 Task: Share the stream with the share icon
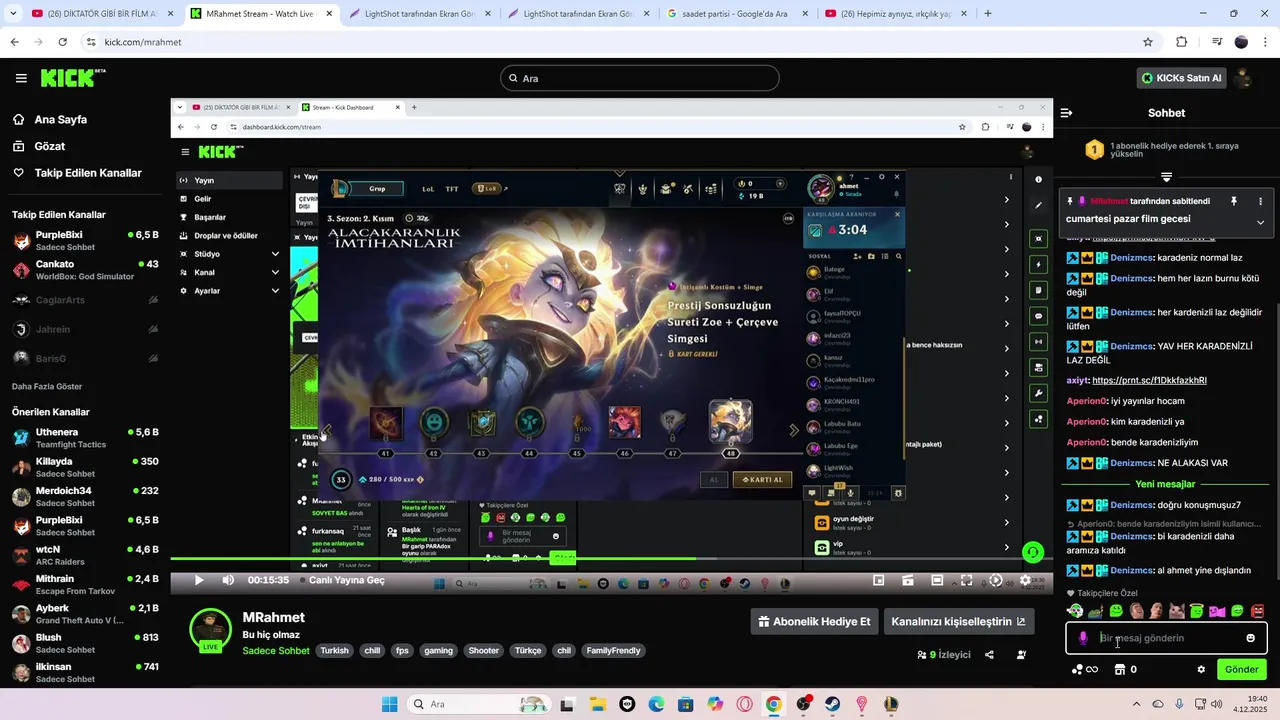pos(989,655)
